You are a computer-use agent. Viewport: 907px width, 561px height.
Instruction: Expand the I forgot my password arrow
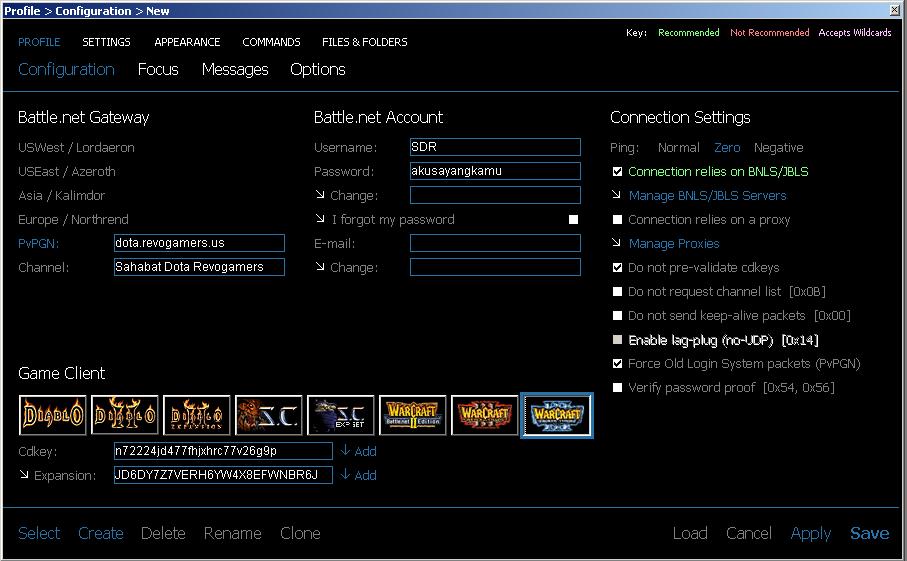point(320,219)
